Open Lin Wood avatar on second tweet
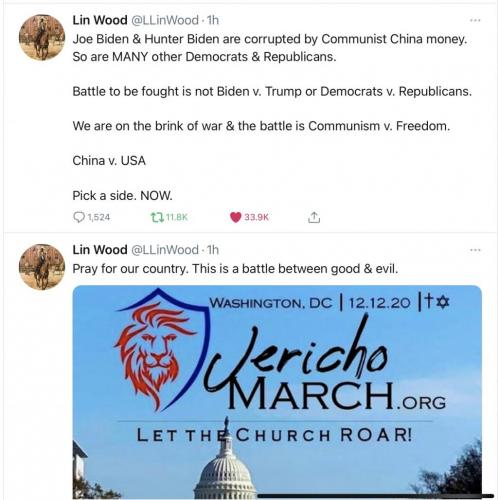 42,267
